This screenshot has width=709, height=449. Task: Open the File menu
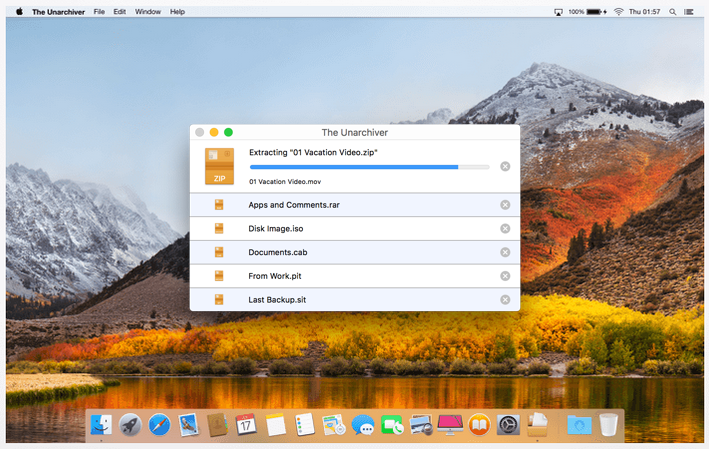pos(99,12)
